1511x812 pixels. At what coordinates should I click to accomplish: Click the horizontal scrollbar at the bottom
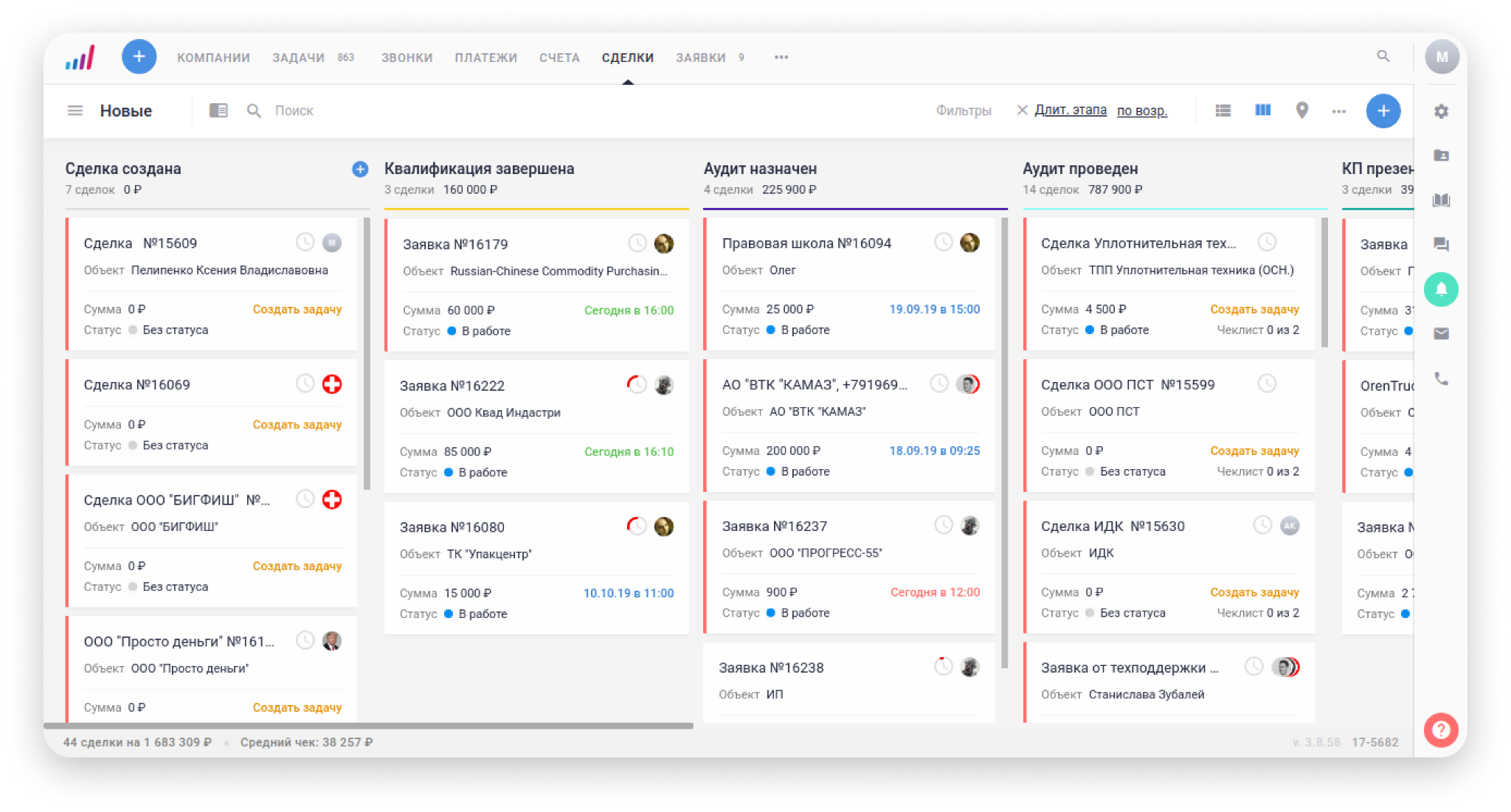coord(368,726)
